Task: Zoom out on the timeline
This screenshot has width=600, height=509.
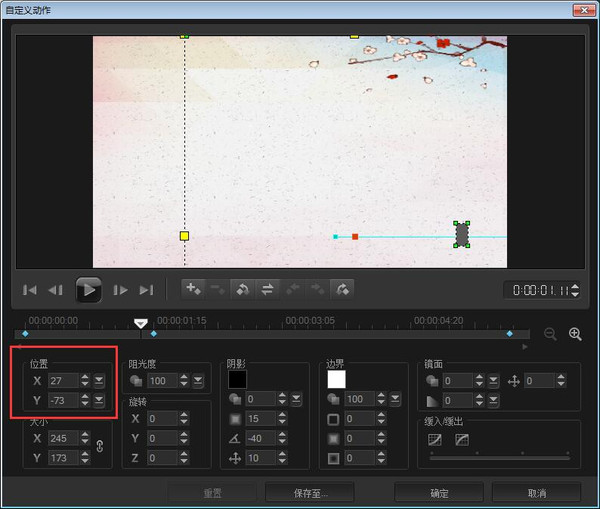Action: 550,334
